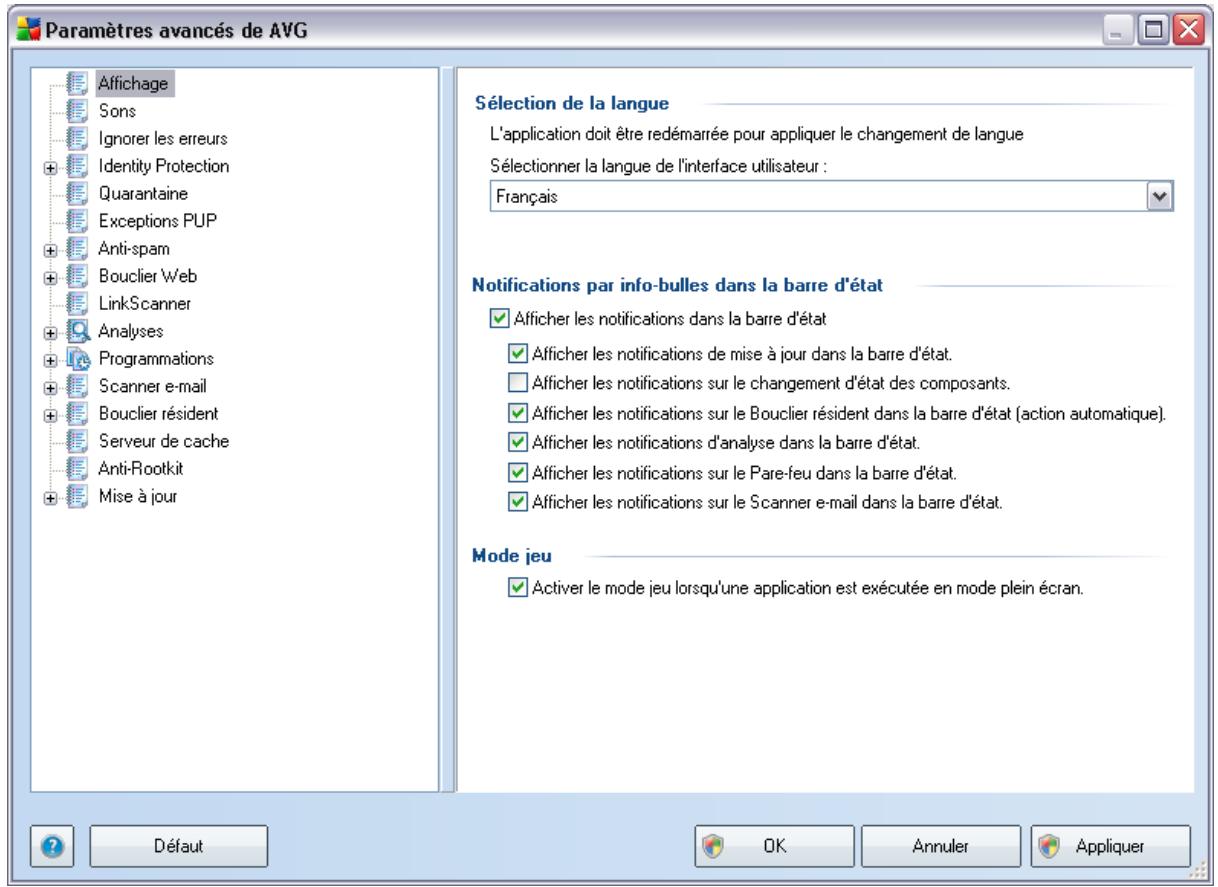Toggle Activer le mode jeu checkbox
Image resolution: width=1218 pixels, height=887 pixels.
coord(517,588)
